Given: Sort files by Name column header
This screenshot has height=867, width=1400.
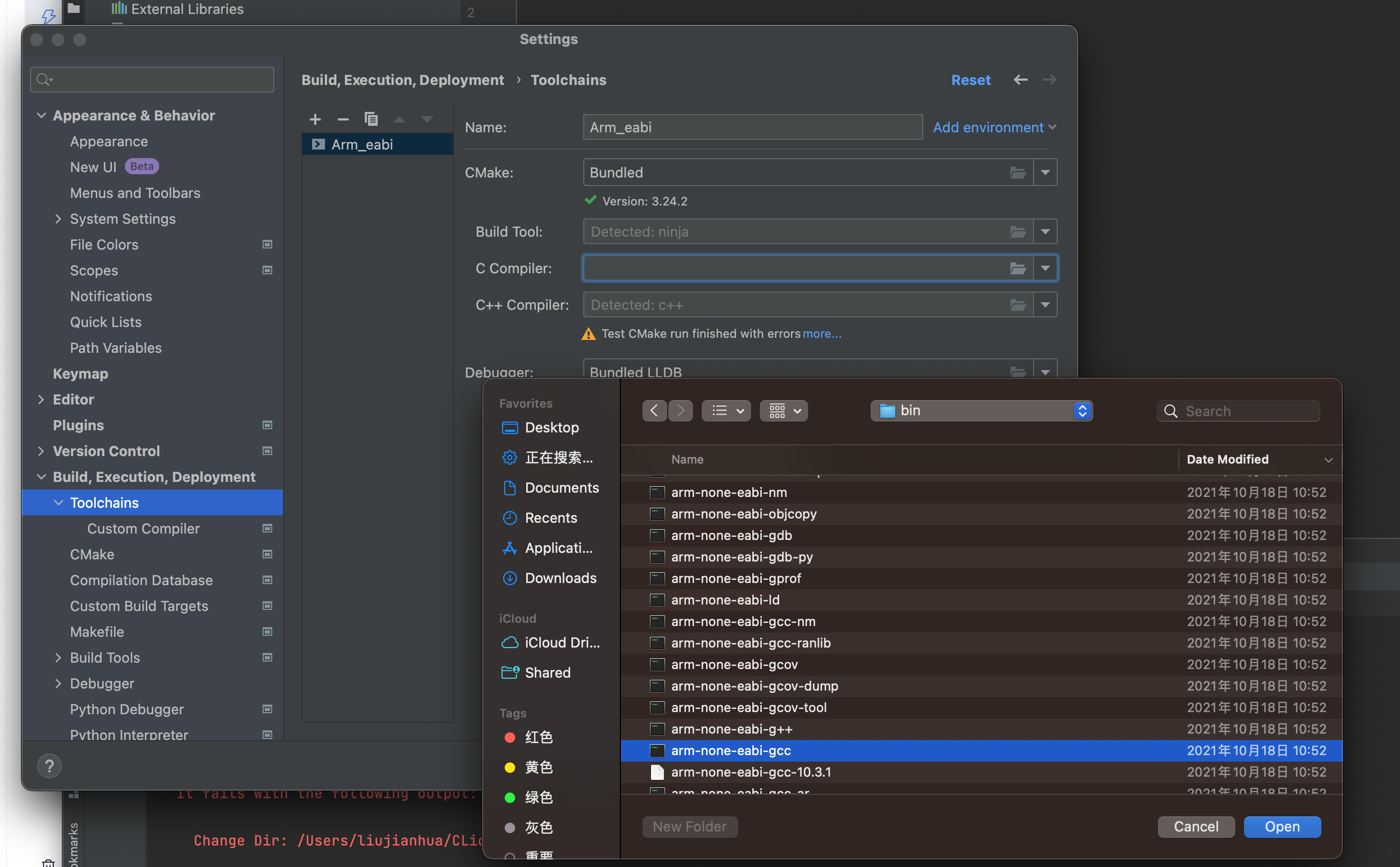Looking at the screenshot, I should (687, 459).
